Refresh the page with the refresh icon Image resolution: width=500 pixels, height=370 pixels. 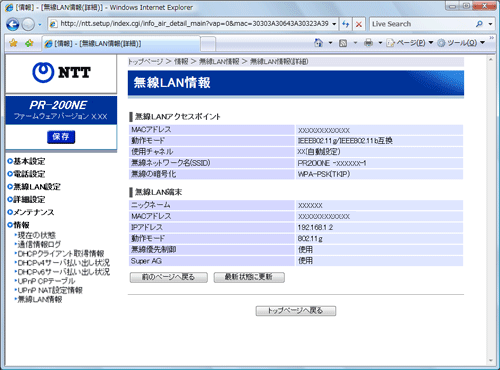coord(346,24)
